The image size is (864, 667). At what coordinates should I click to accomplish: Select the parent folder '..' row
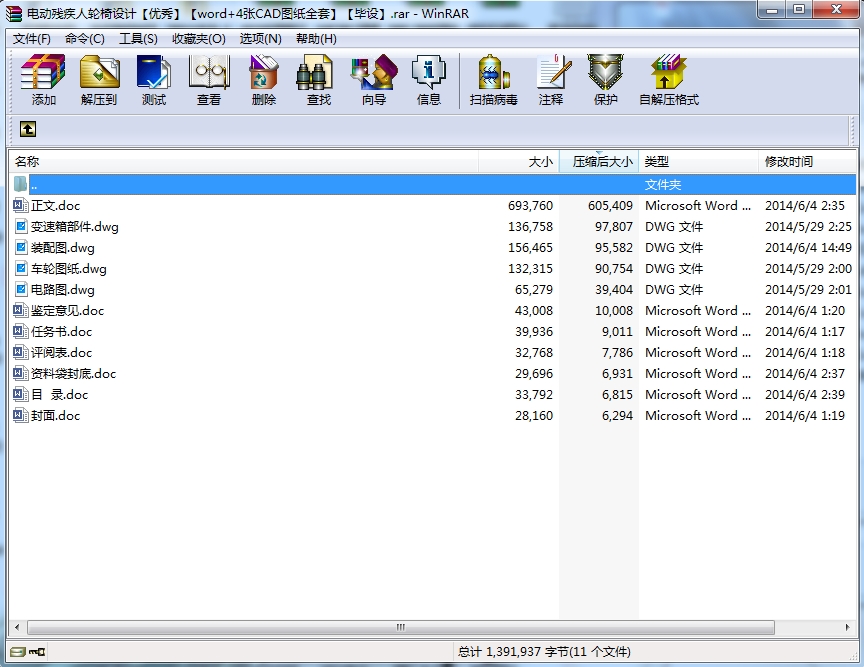433,185
